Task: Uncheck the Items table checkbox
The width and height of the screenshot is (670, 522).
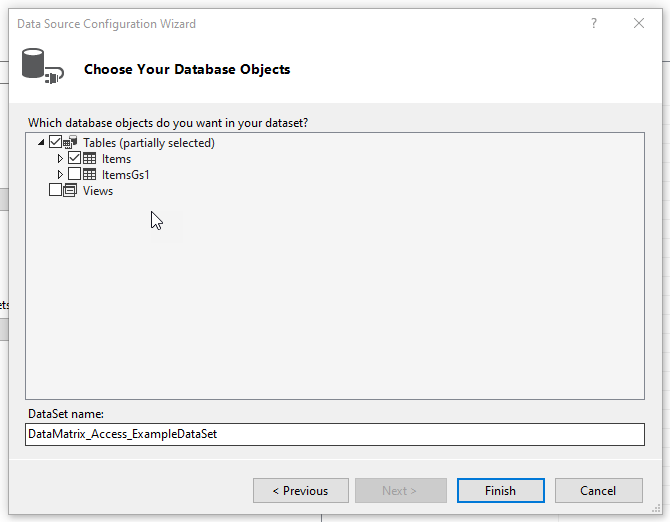Action: 74,158
